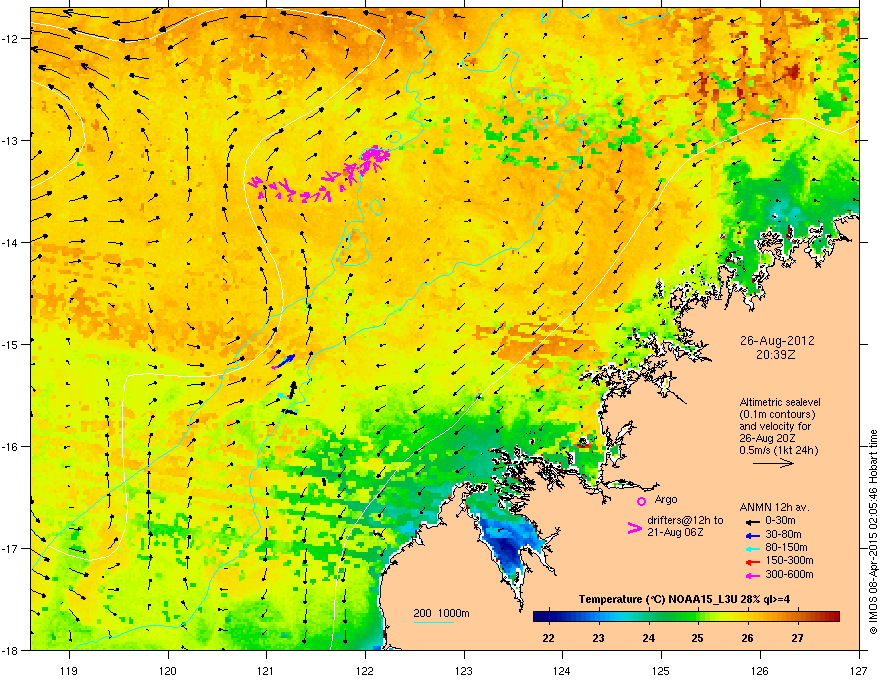This screenshot has width=880, height=680.
Task: Click the magenta 300-600m legend arrow
Action: pyautogui.click(x=753, y=576)
